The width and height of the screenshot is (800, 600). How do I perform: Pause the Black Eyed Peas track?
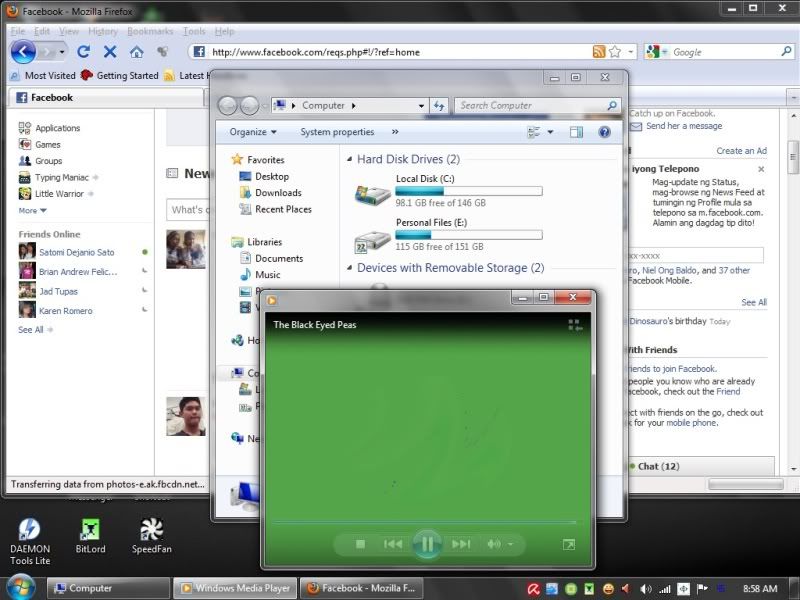(427, 544)
